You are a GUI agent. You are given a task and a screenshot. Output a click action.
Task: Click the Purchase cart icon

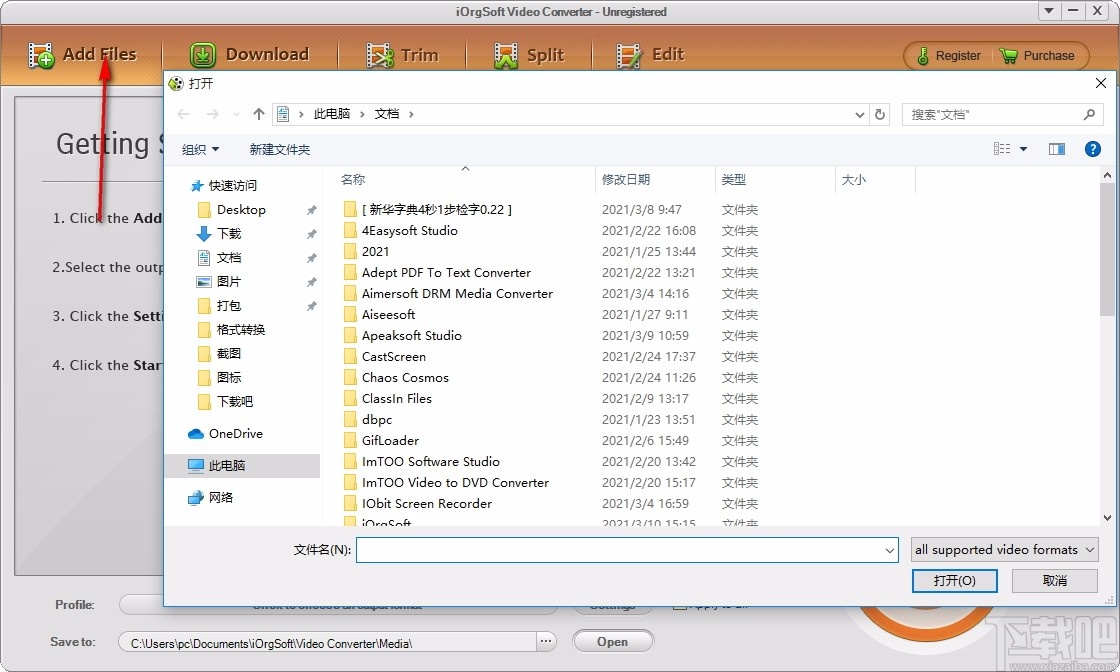point(1006,56)
